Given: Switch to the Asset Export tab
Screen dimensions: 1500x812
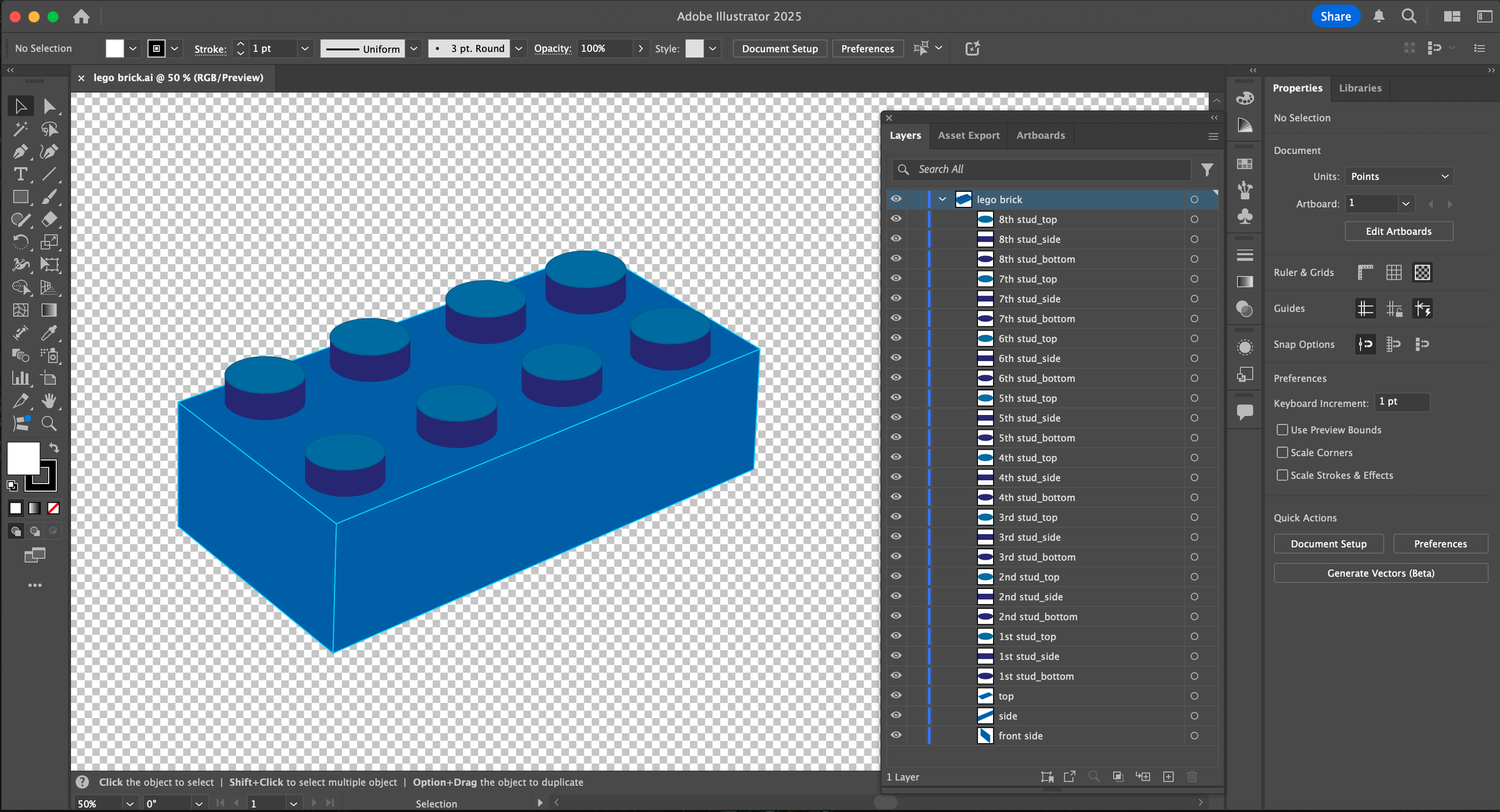Looking at the screenshot, I should coord(968,135).
